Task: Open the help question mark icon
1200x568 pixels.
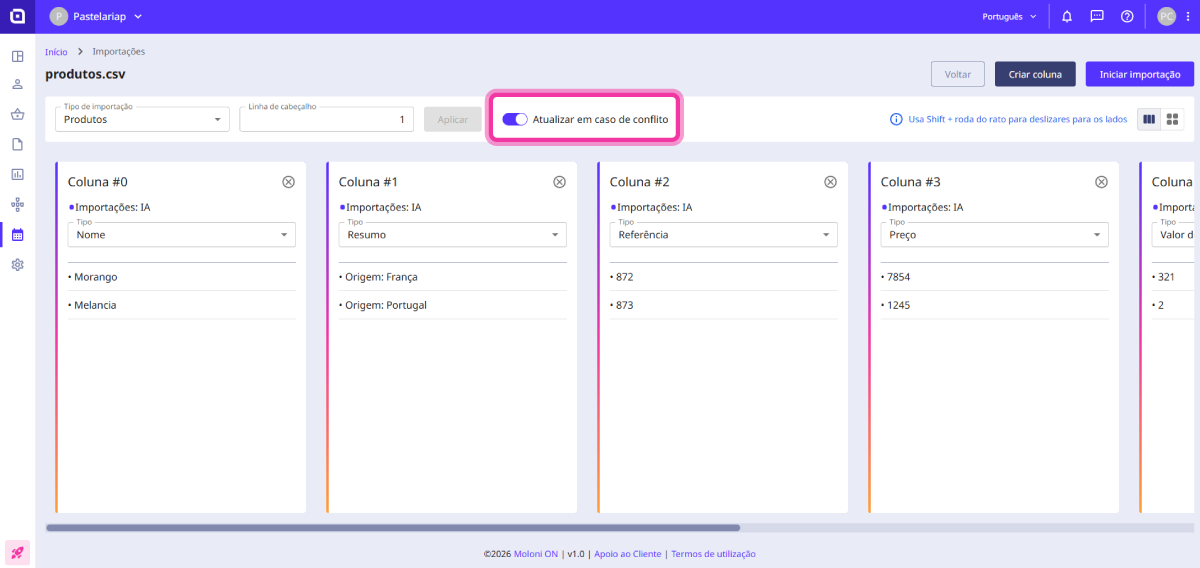Action: [x=1127, y=16]
